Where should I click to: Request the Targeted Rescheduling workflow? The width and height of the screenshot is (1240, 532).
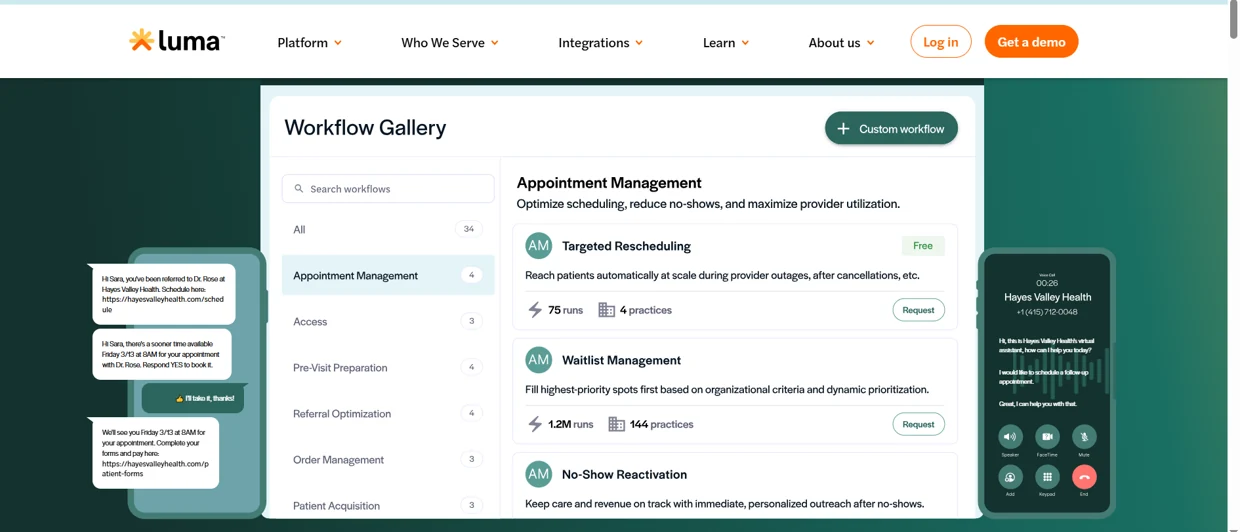[918, 310]
